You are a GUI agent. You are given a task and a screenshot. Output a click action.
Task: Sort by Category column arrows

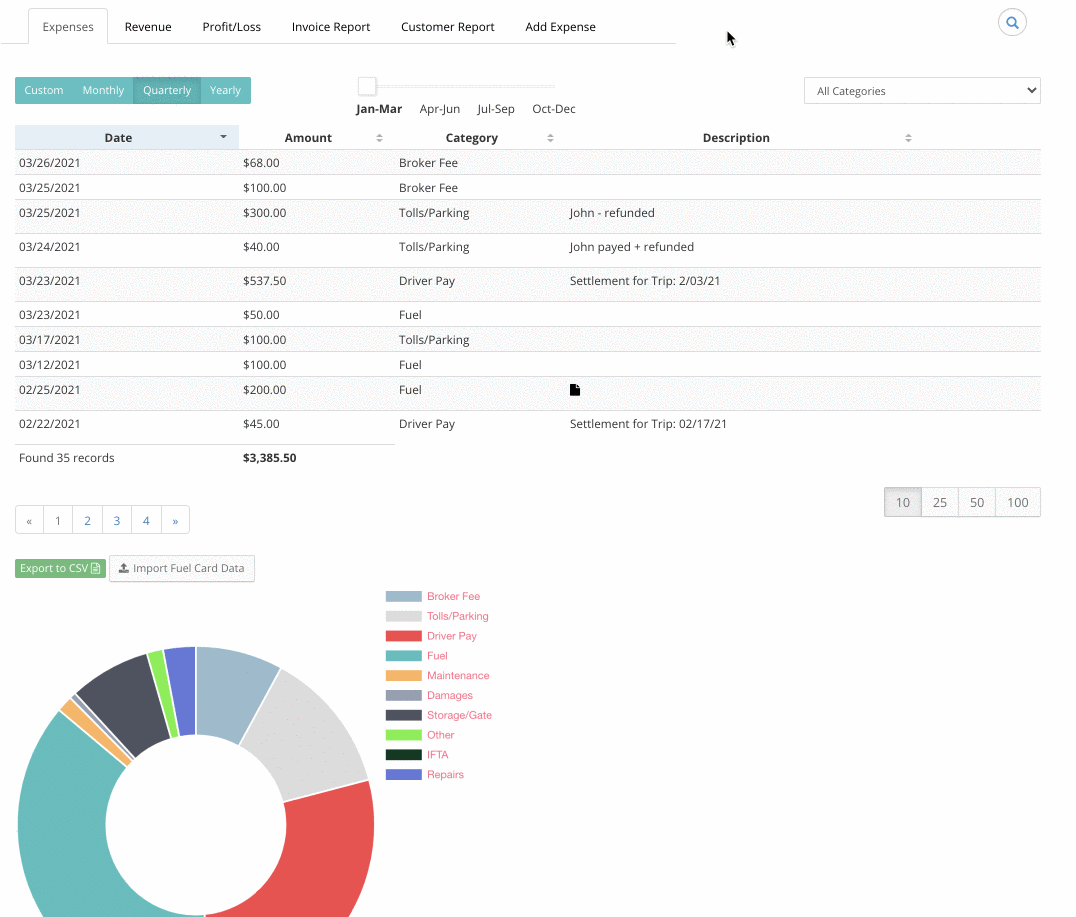[550, 138]
